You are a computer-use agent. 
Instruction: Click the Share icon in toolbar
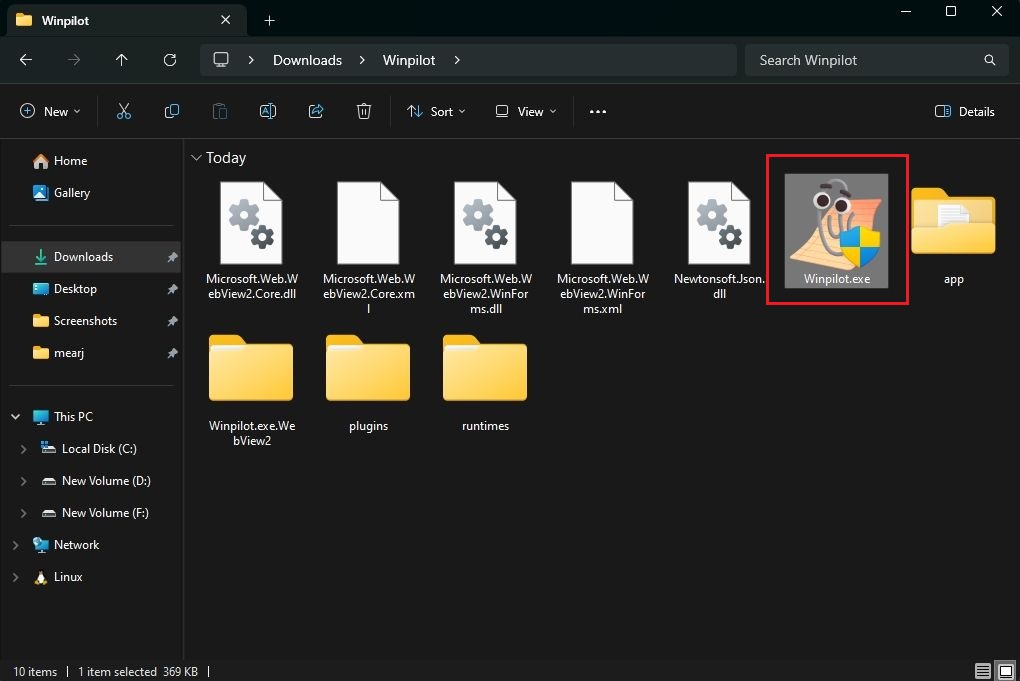click(316, 111)
